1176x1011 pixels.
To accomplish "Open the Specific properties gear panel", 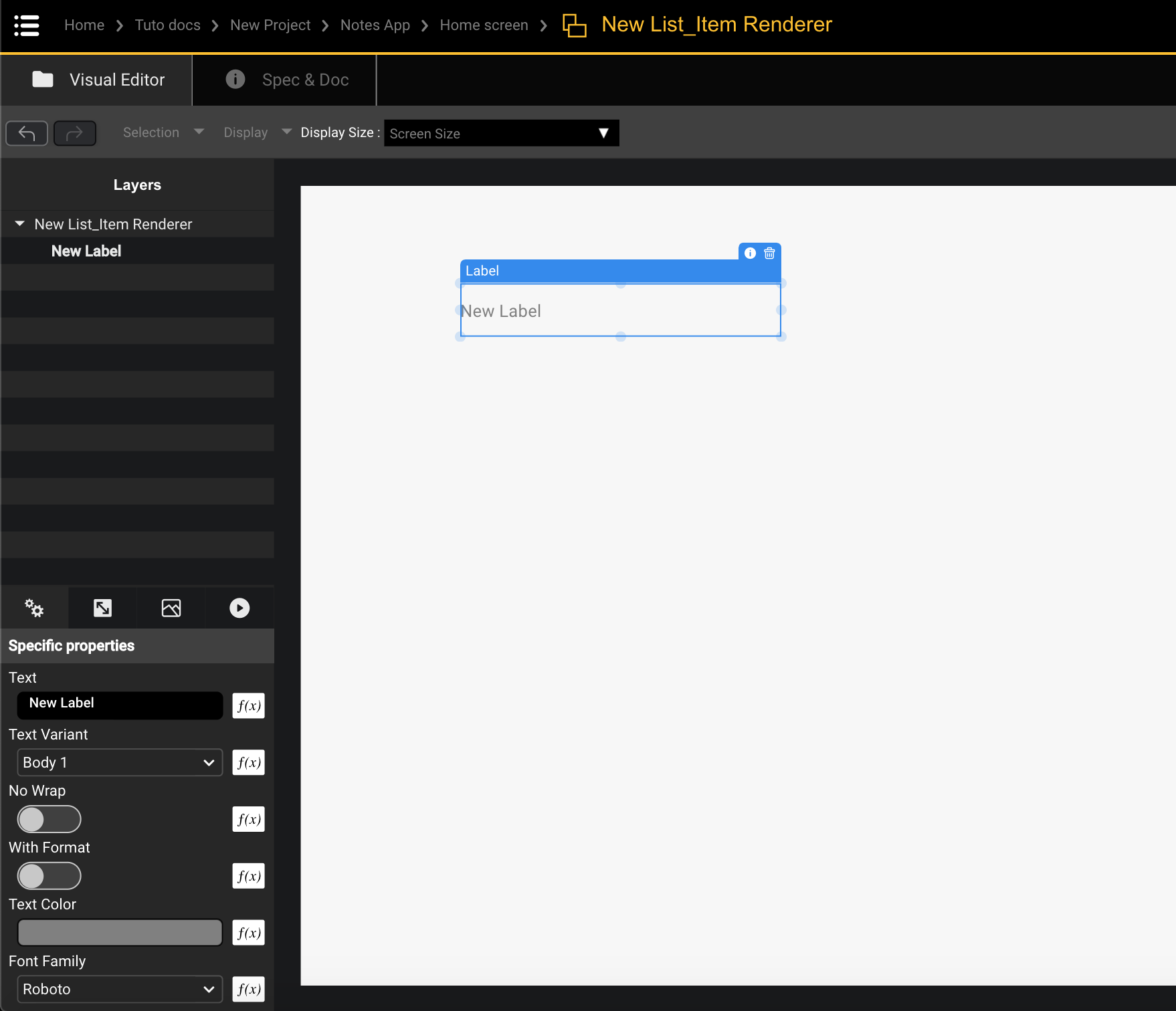I will click(33, 608).
